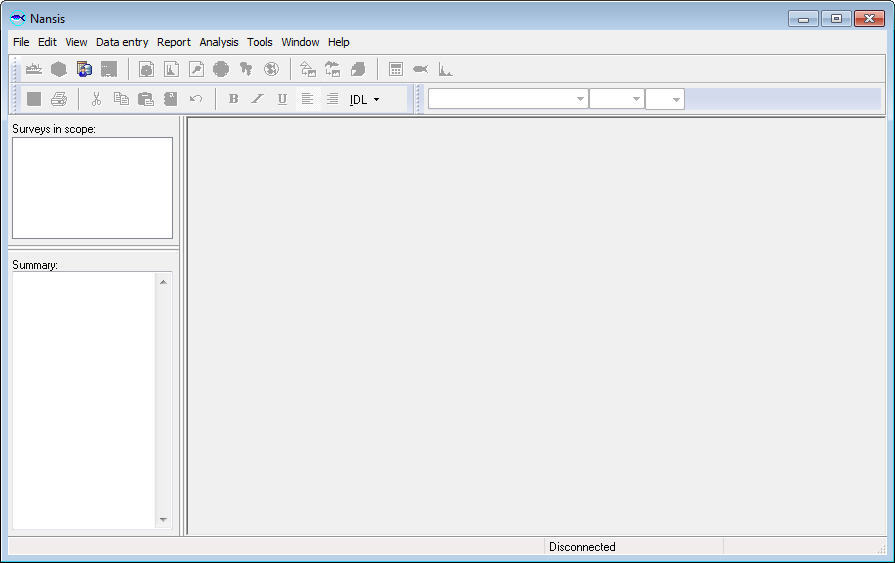Expand the wide first combo box
This screenshot has width=895, height=563.
580,99
